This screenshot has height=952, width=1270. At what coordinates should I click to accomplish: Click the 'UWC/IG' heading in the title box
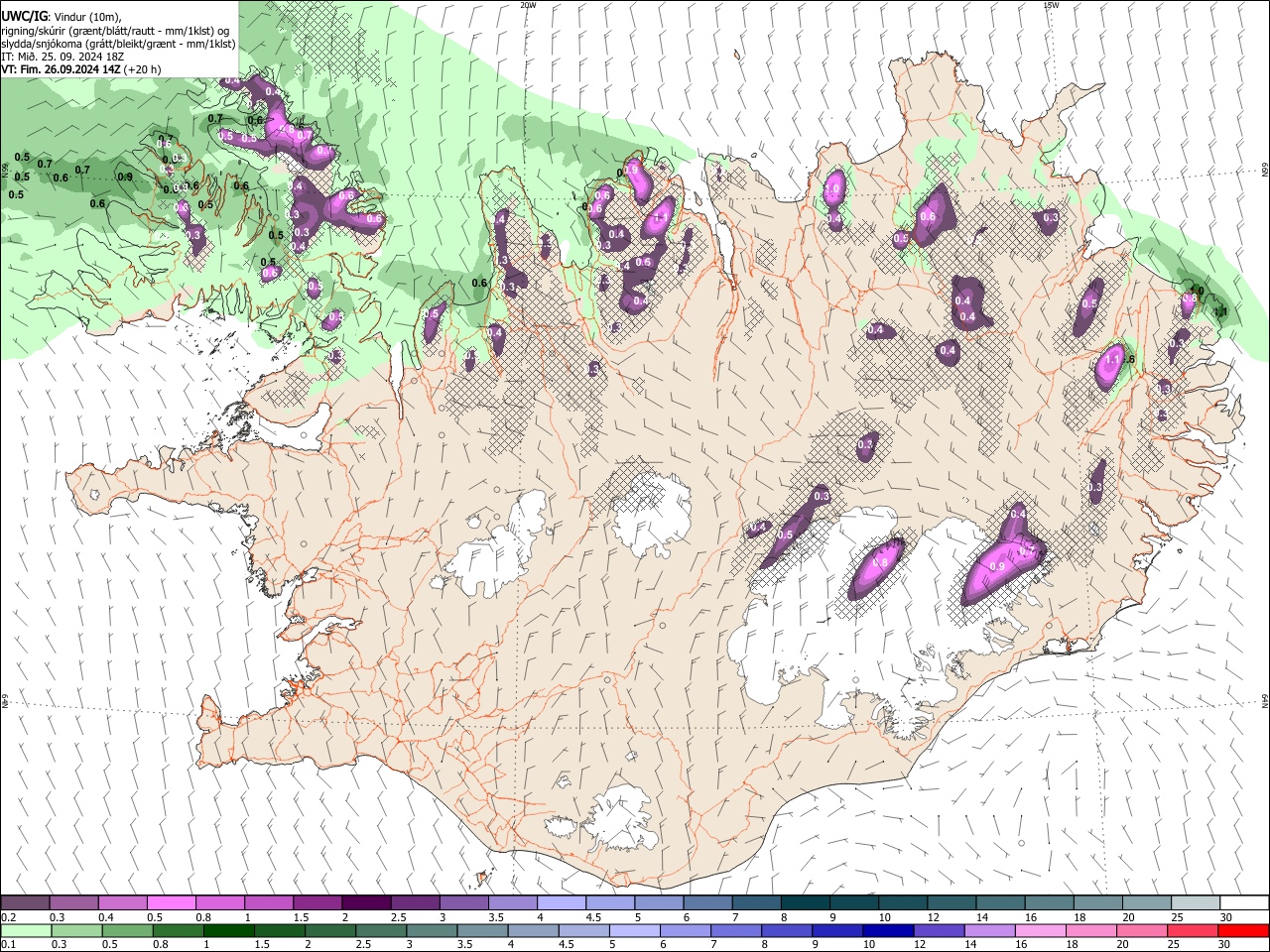point(24,17)
